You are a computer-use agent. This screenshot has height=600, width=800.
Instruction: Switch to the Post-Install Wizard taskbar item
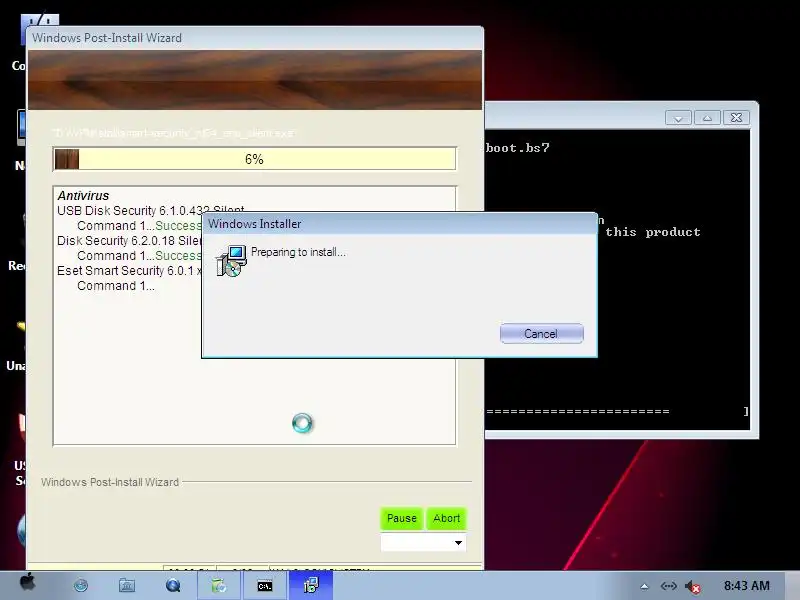pos(219,586)
